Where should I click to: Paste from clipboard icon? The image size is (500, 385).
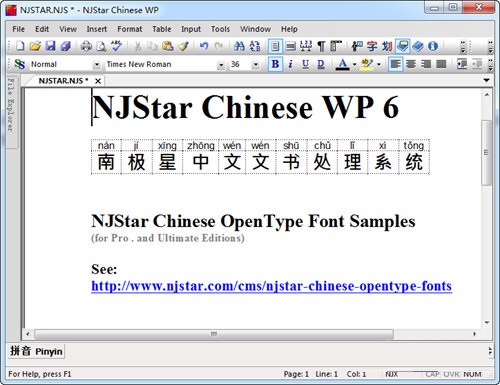point(168,46)
